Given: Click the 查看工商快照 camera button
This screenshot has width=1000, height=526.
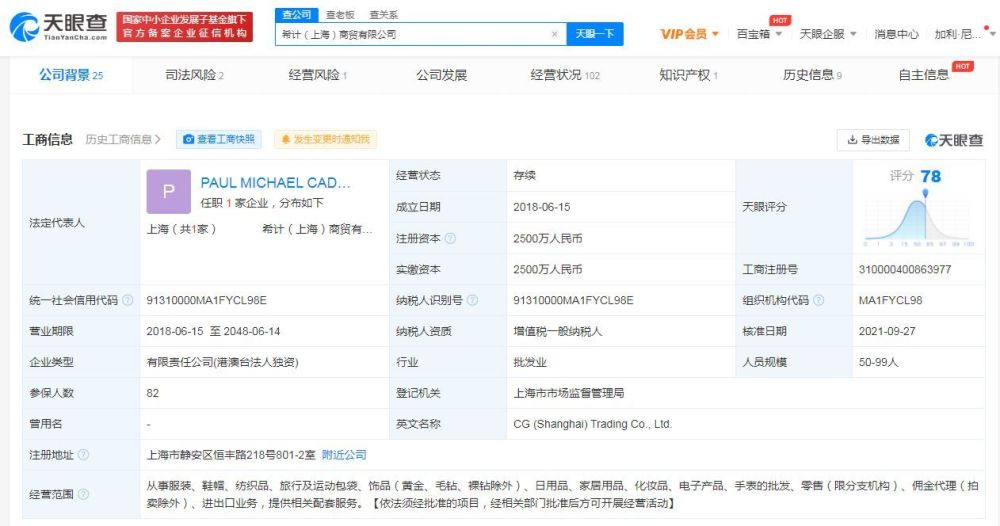Looking at the screenshot, I should point(219,139).
